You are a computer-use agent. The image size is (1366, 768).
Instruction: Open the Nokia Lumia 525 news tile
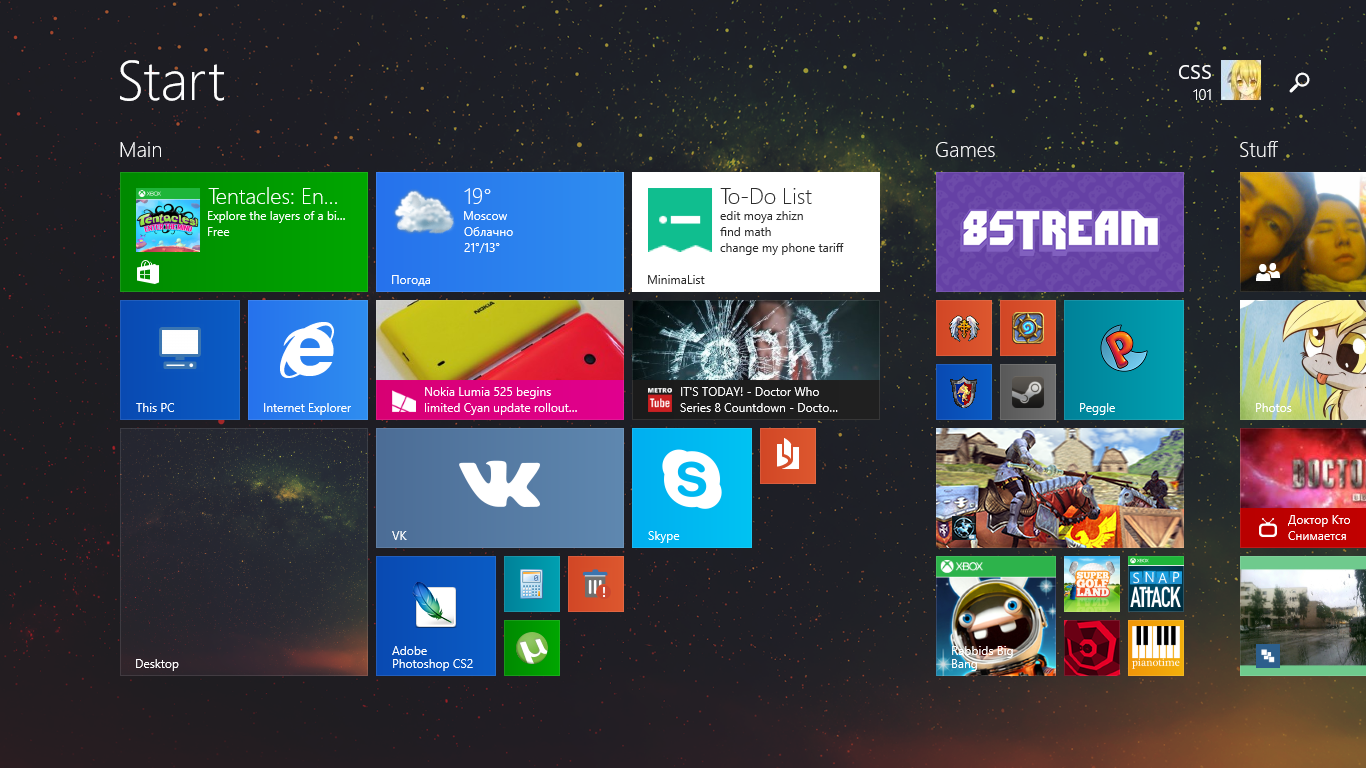500,360
